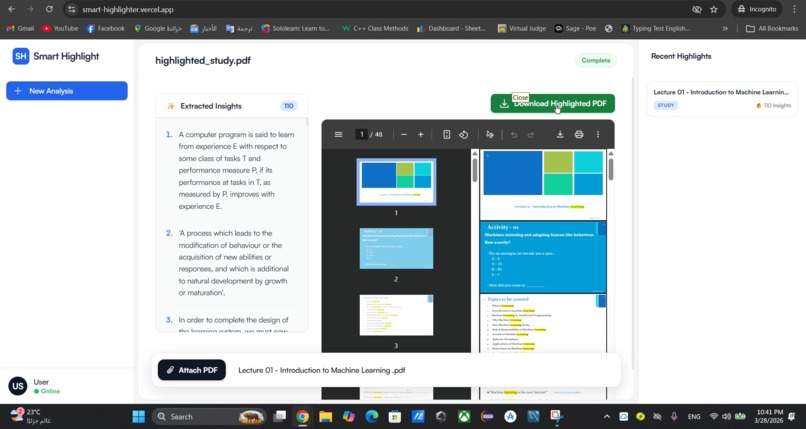Click the STUDY tag on recent highlight
Image resolution: width=806 pixels, height=429 pixels.
tap(666, 105)
